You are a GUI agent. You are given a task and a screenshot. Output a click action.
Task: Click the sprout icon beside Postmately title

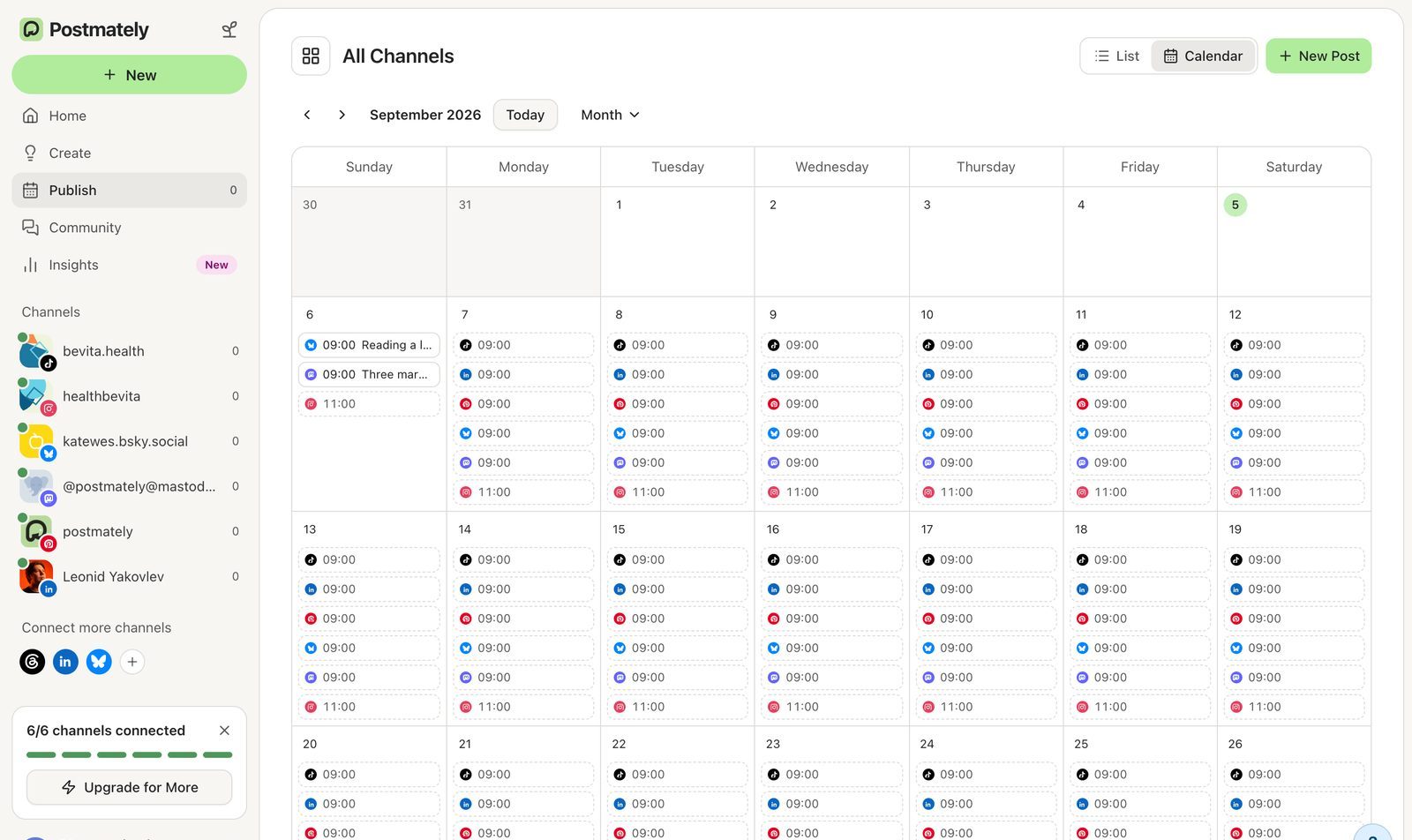[229, 30]
